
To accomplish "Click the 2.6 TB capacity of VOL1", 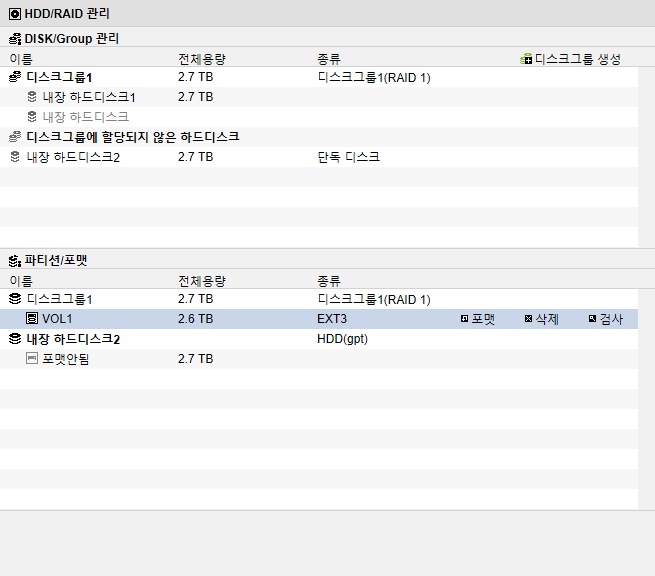I will tap(195, 319).
